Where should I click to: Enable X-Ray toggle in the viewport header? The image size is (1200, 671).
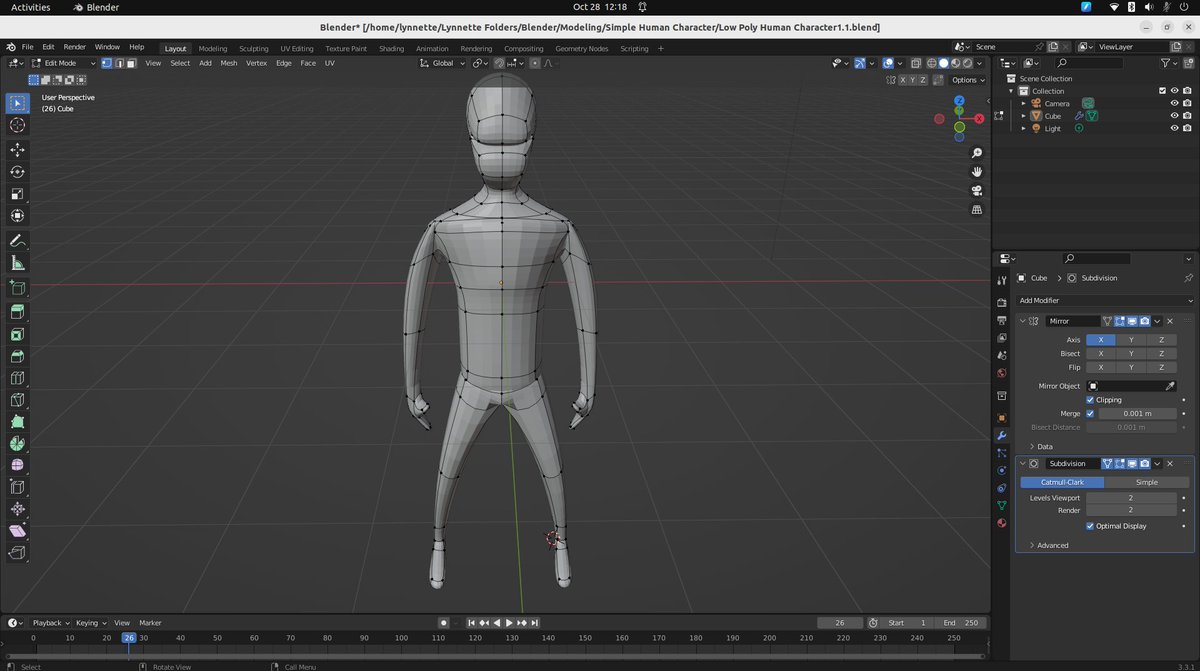pos(916,63)
